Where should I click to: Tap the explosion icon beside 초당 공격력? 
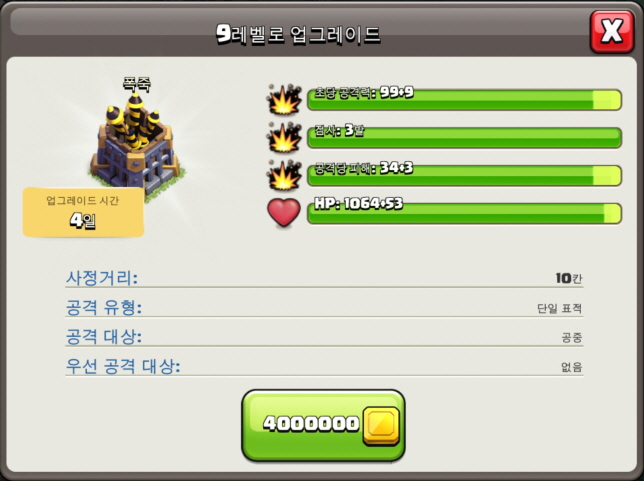[x=283, y=99]
